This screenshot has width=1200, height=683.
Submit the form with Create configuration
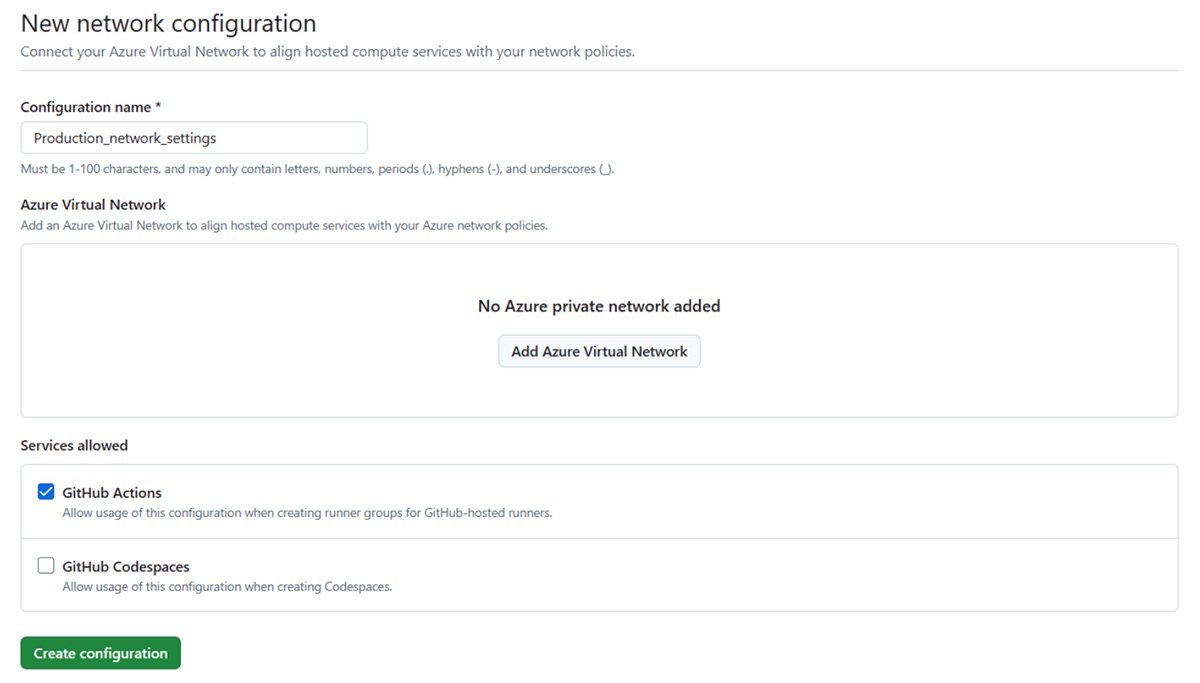point(100,652)
